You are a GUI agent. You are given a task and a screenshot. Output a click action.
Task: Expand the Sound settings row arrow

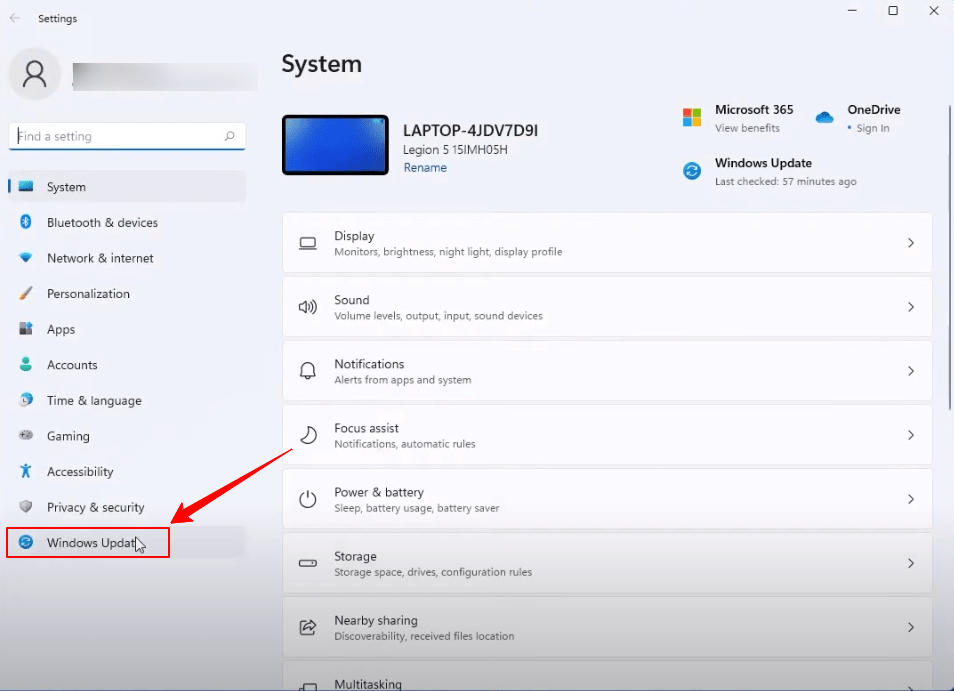tap(910, 307)
